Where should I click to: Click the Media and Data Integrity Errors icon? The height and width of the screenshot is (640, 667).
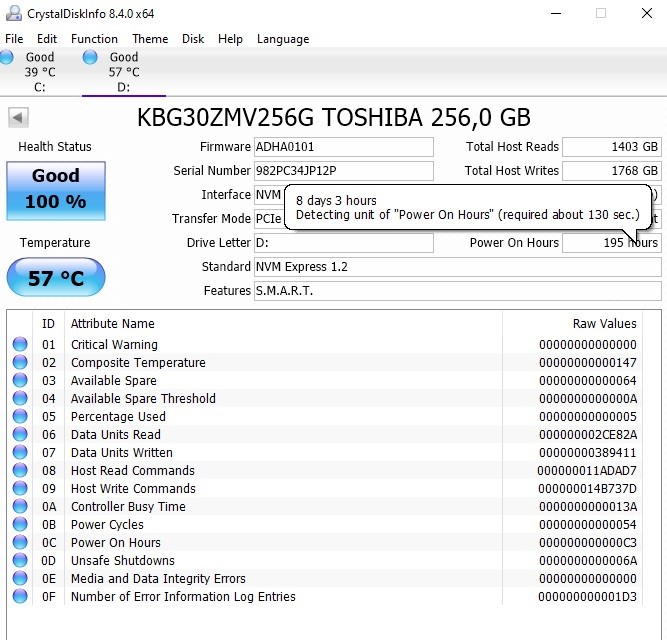pyautogui.click(x=20, y=578)
